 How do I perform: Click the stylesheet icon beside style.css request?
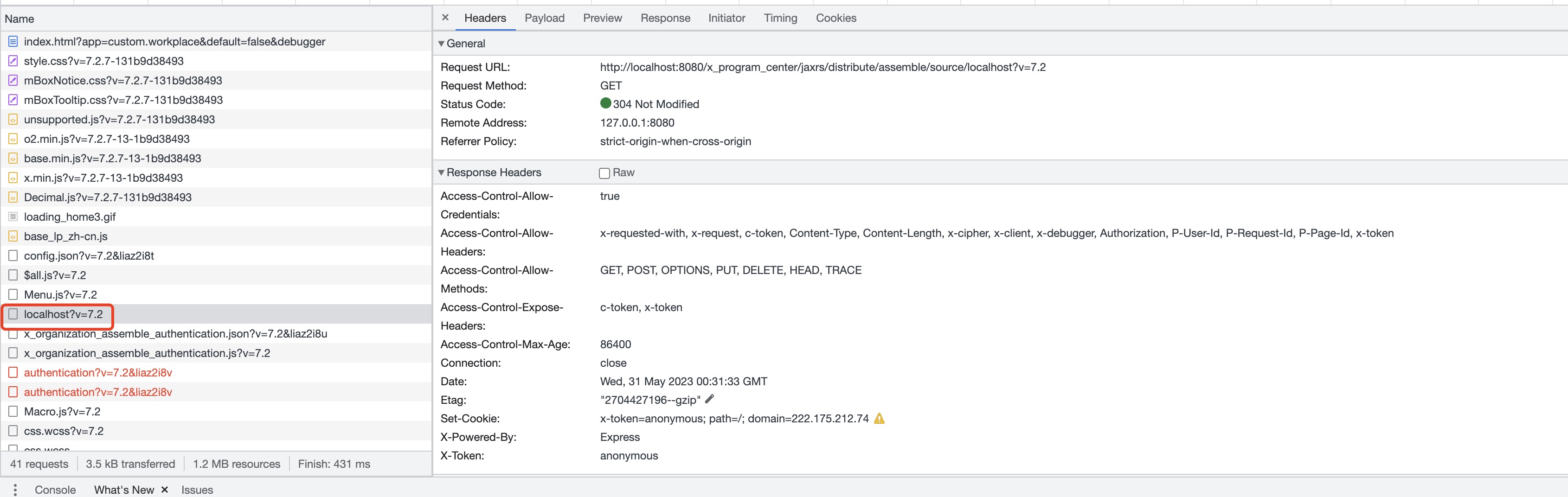13,61
